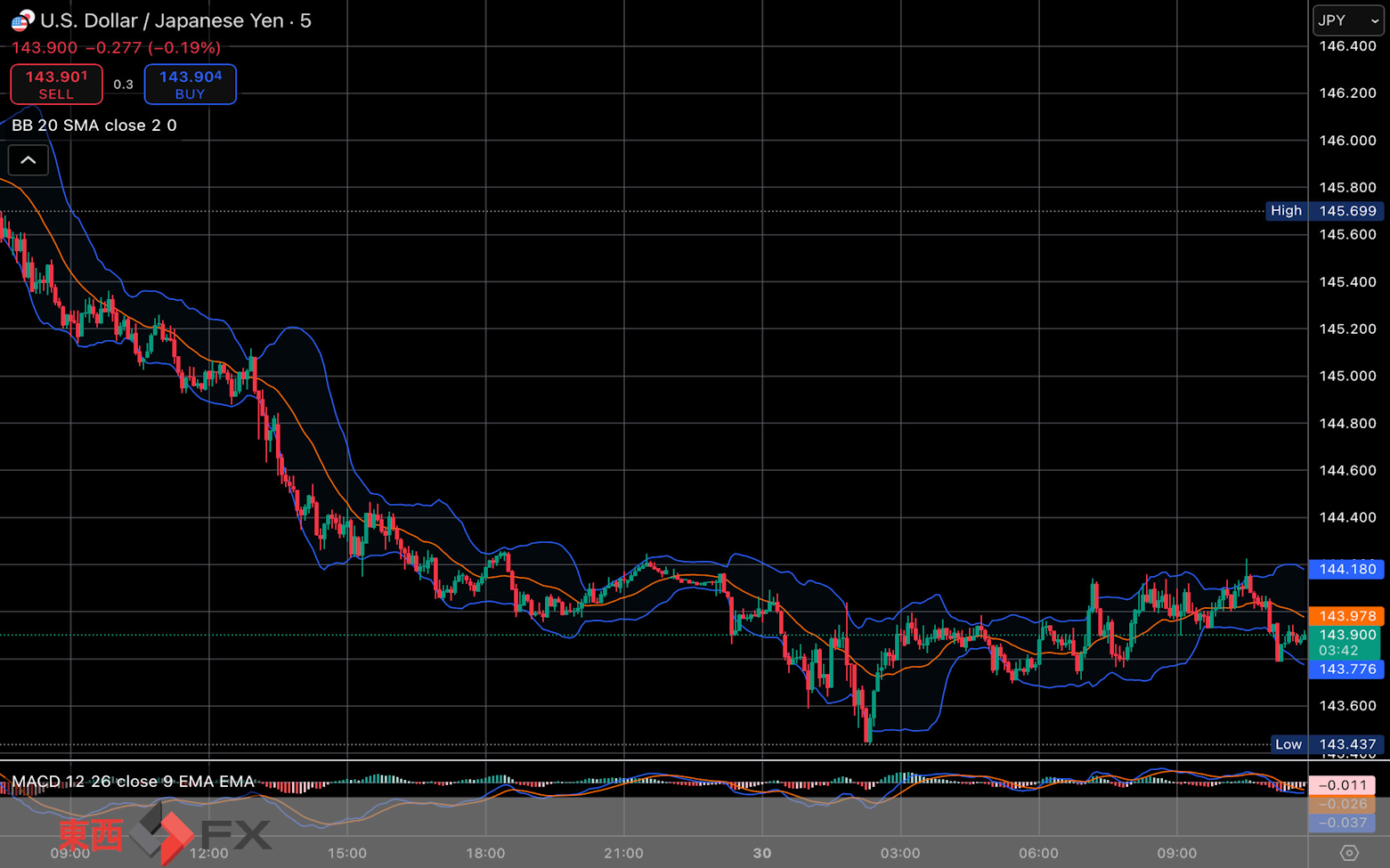Open the MACD 12 26 close indicator legend
The height and width of the screenshot is (868, 1390).
click(133, 782)
